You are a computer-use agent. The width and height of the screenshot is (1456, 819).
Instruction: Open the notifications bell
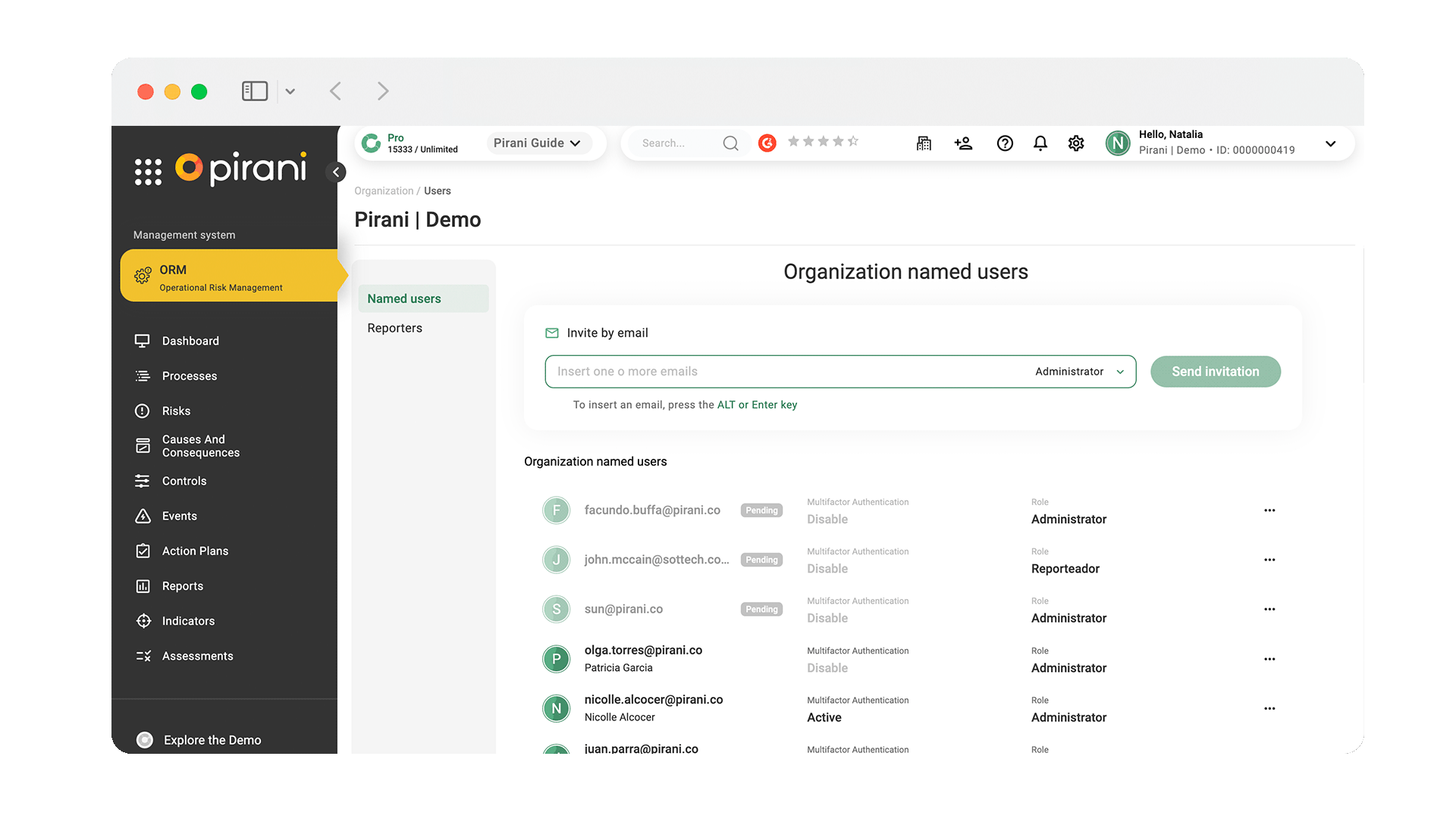[1040, 143]
